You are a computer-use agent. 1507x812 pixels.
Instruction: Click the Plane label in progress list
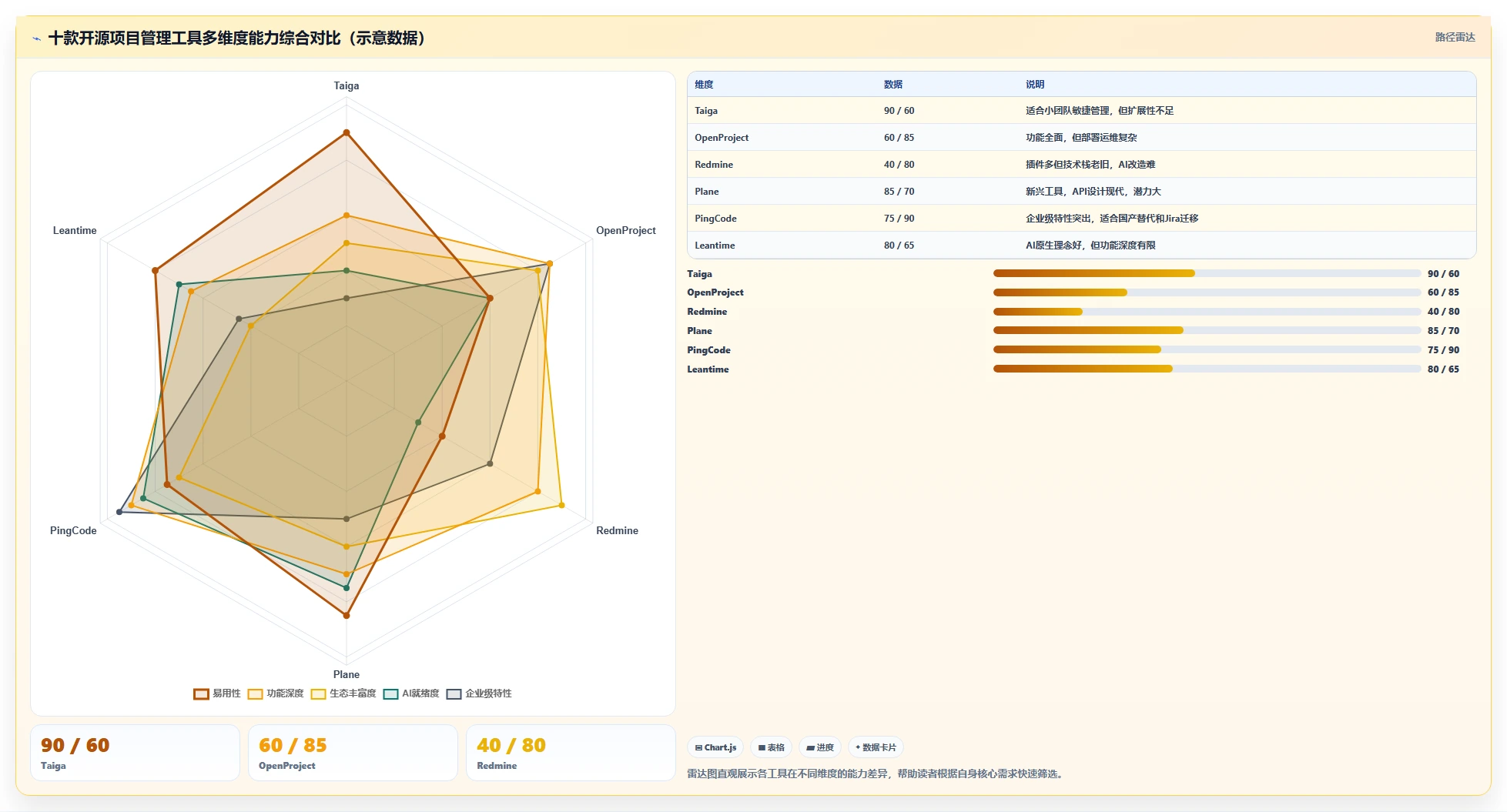tap(700, 331)
